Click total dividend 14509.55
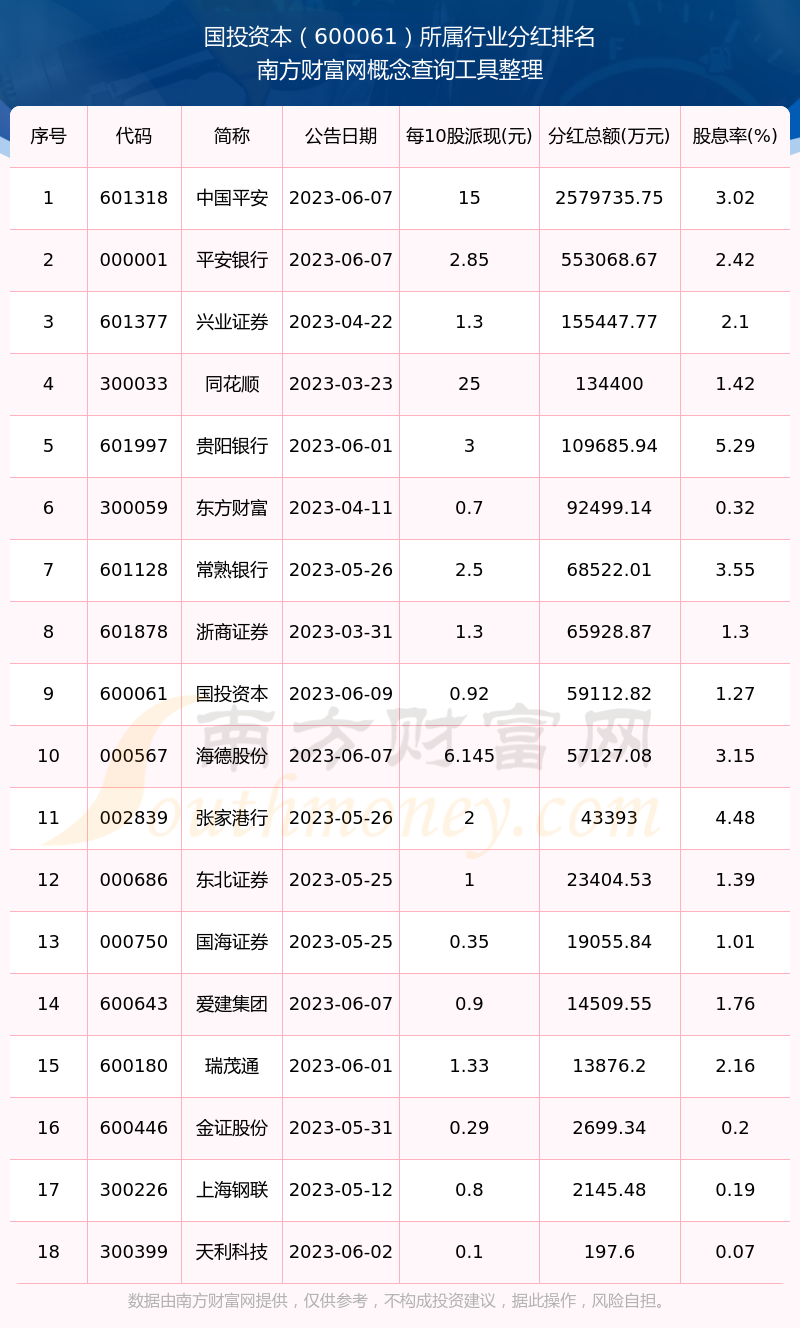 609,1004
